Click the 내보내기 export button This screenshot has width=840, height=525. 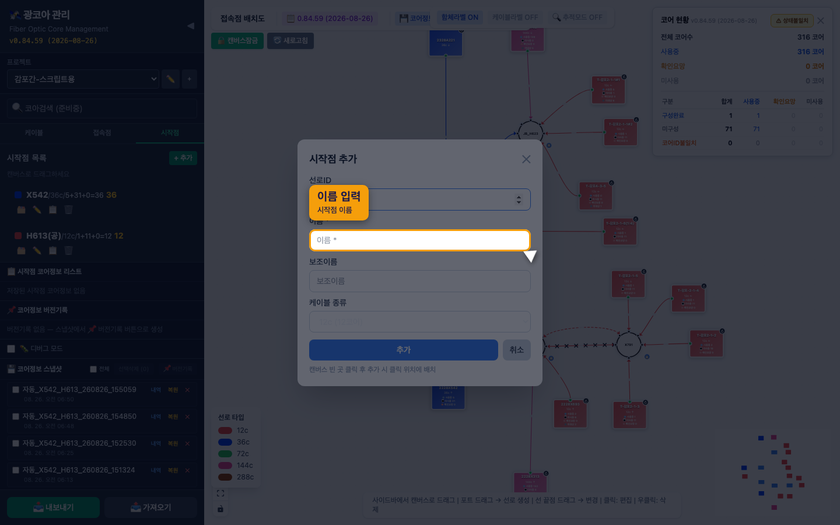[53, 507]
